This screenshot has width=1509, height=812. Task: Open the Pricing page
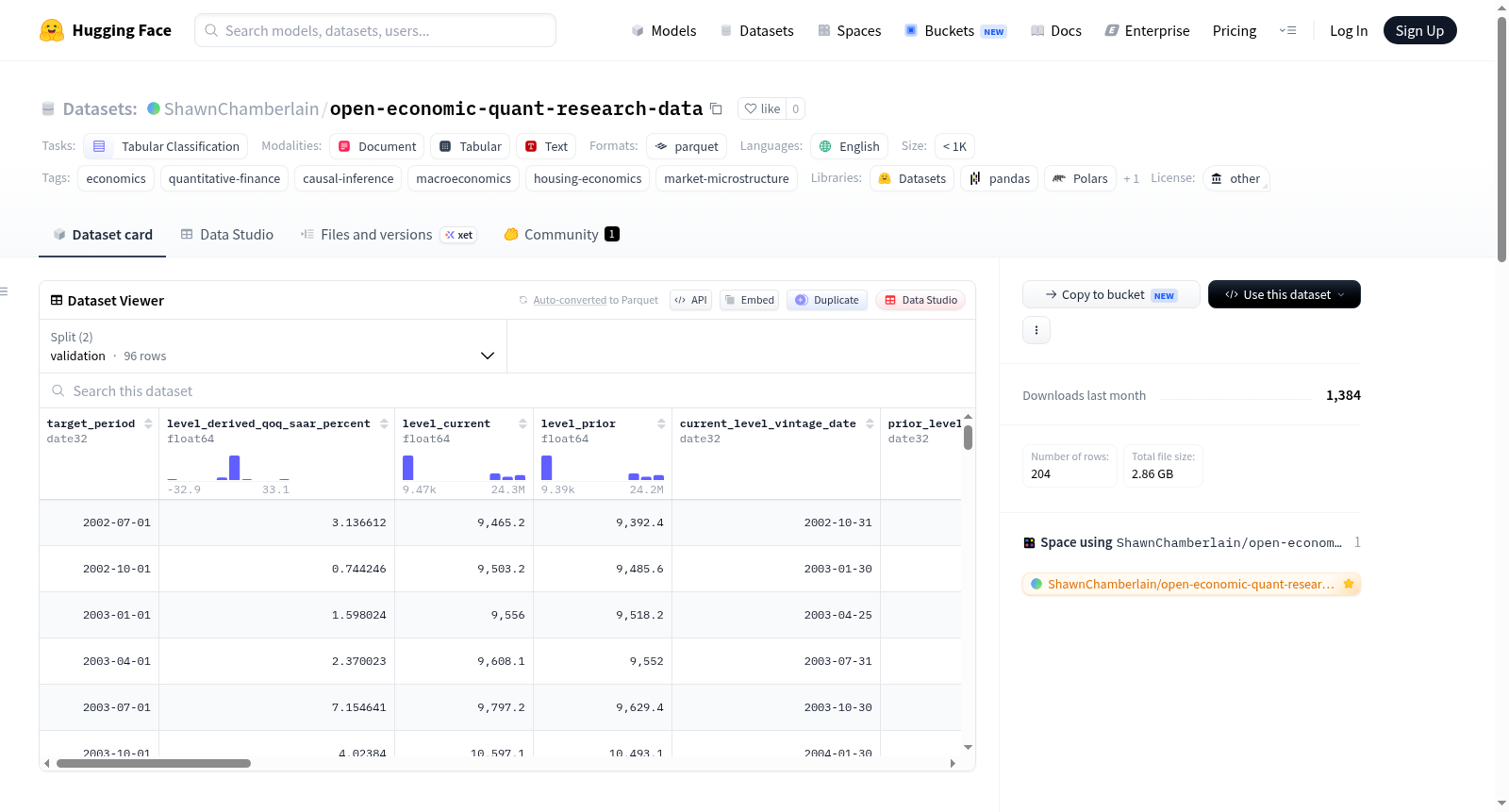click(x=1235, y=30)
